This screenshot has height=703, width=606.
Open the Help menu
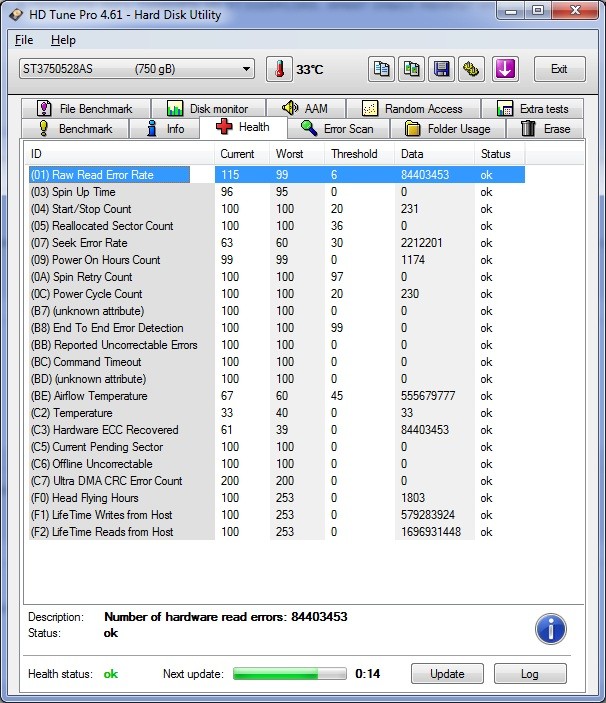pos(63,40)
